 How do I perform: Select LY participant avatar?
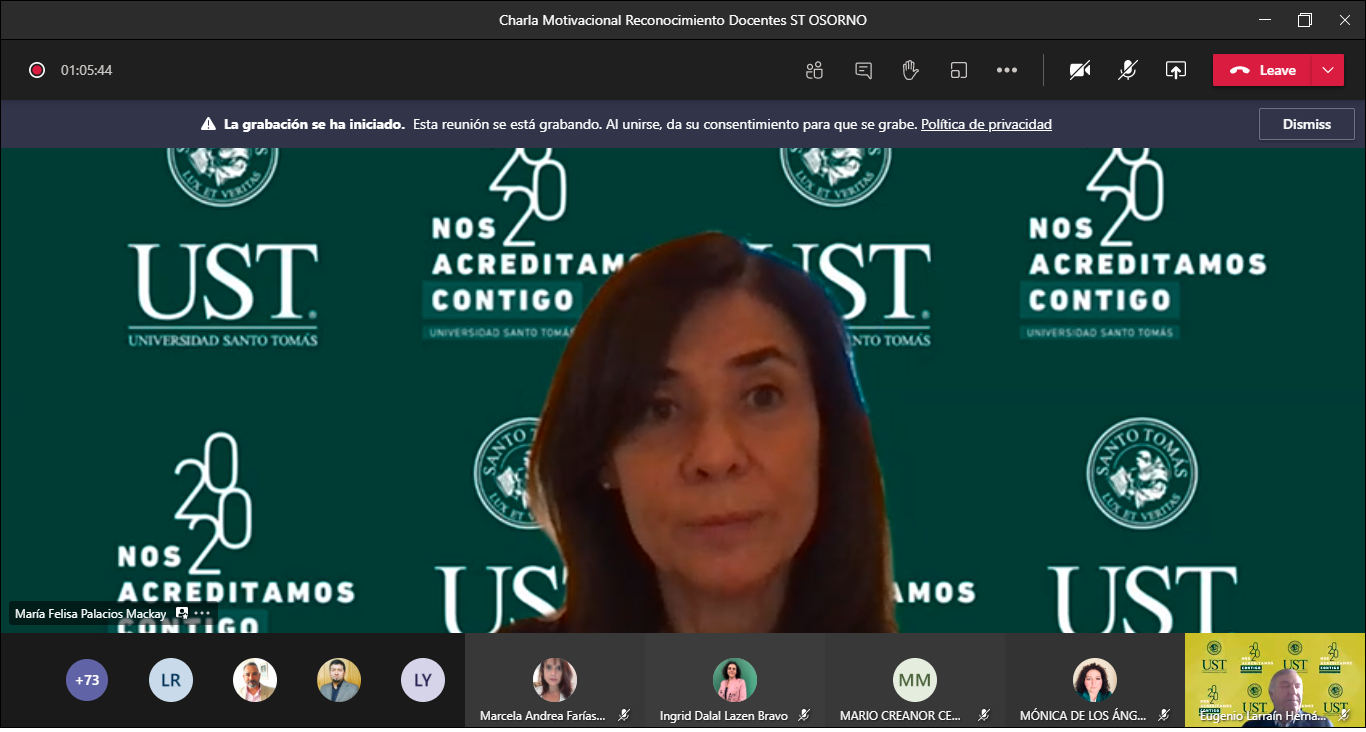click(423, 680)
